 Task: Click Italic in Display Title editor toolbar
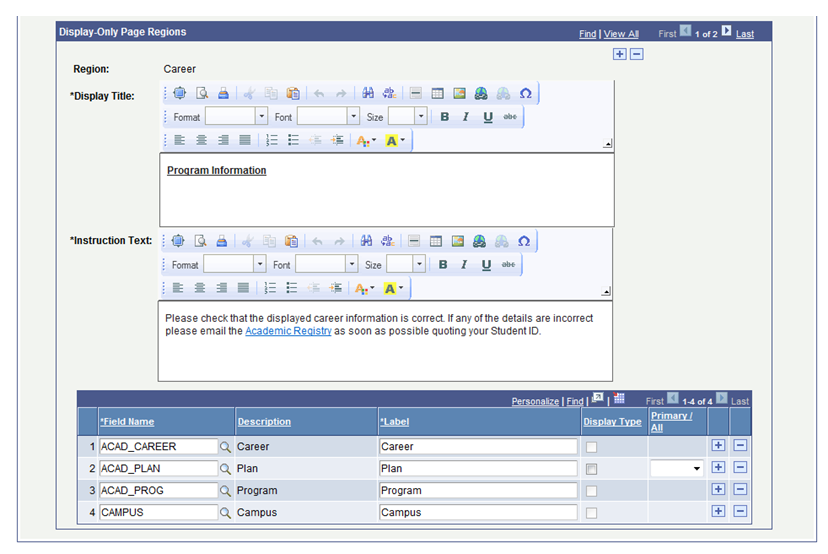click(466, 117)
